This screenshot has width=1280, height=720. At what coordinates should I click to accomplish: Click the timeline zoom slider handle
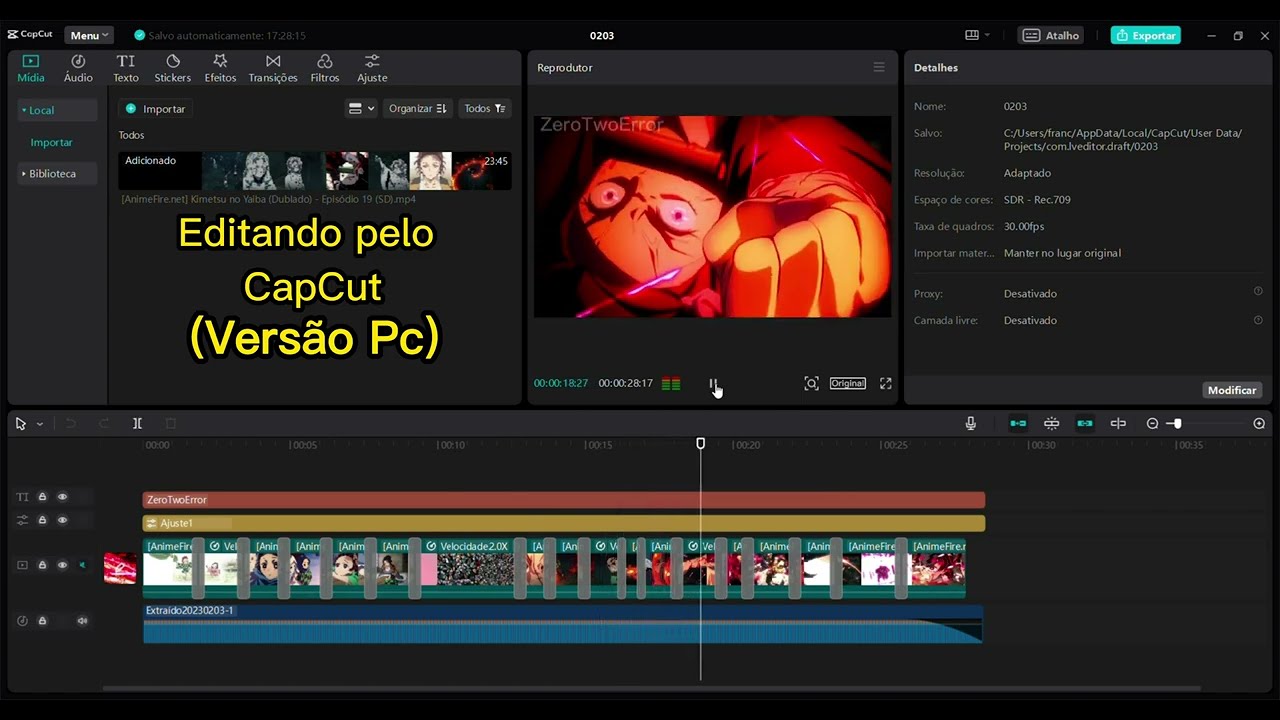click(1177, 423)
